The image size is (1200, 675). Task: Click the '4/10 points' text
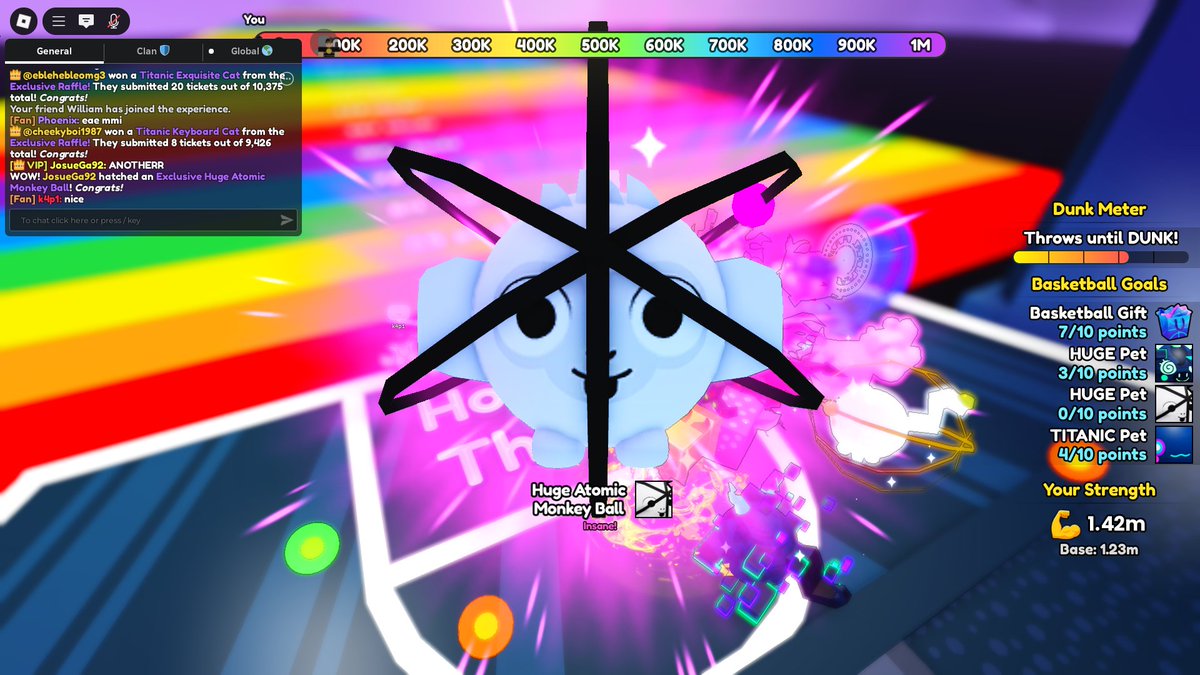point(1102,454)
